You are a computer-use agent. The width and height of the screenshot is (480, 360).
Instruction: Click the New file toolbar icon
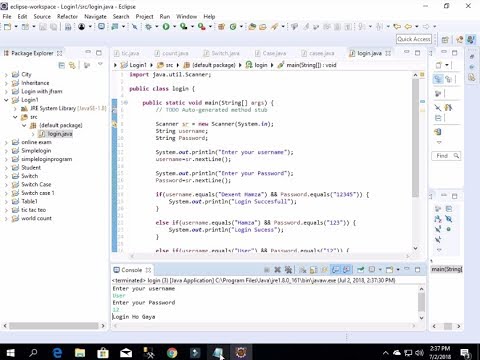(7, 27)
